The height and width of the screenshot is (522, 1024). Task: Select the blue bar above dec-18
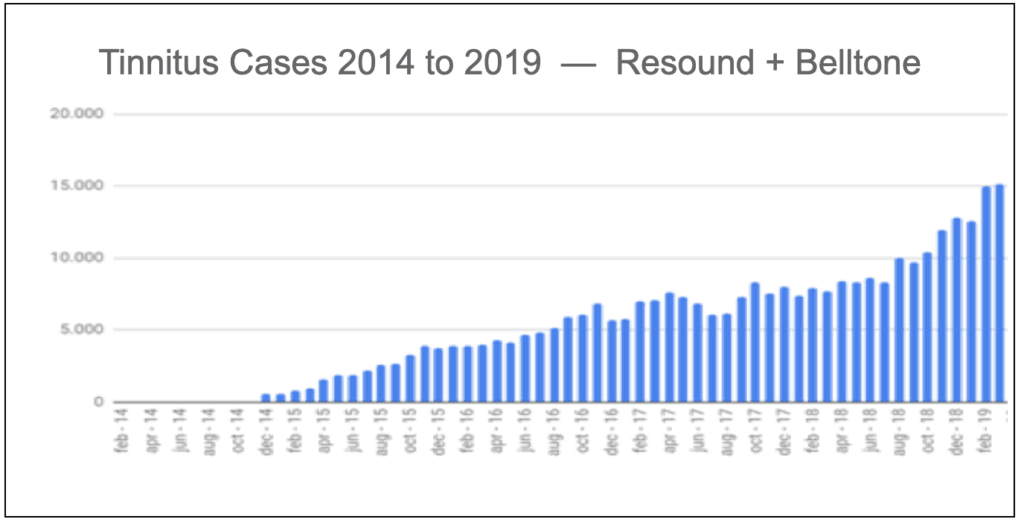pyautogui.click(x=957, y=310)
